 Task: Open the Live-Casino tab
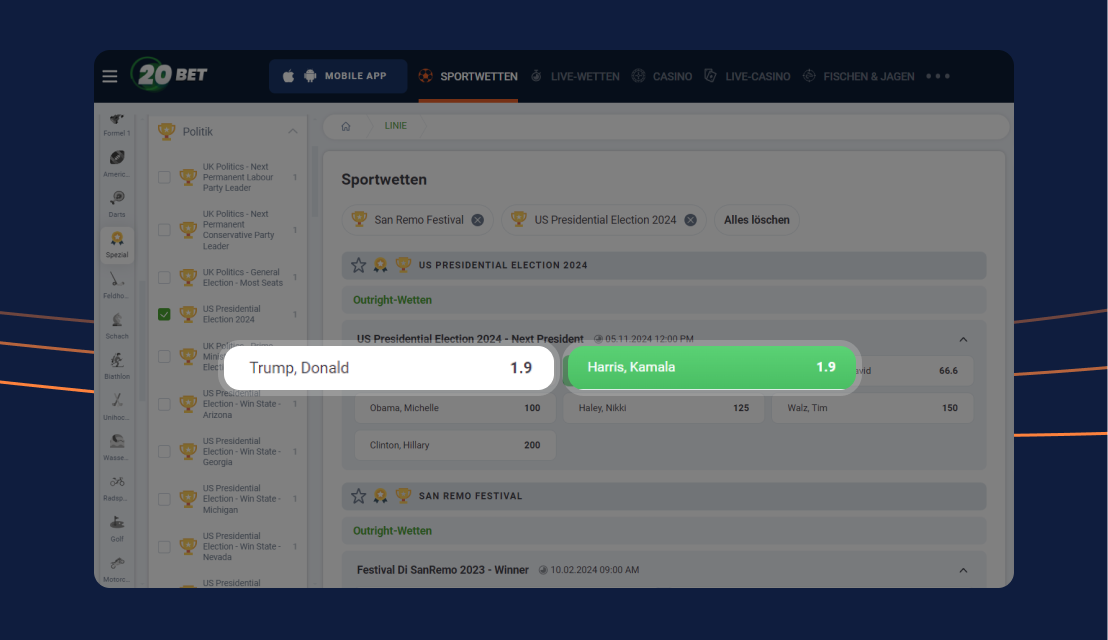click(748, 76)
